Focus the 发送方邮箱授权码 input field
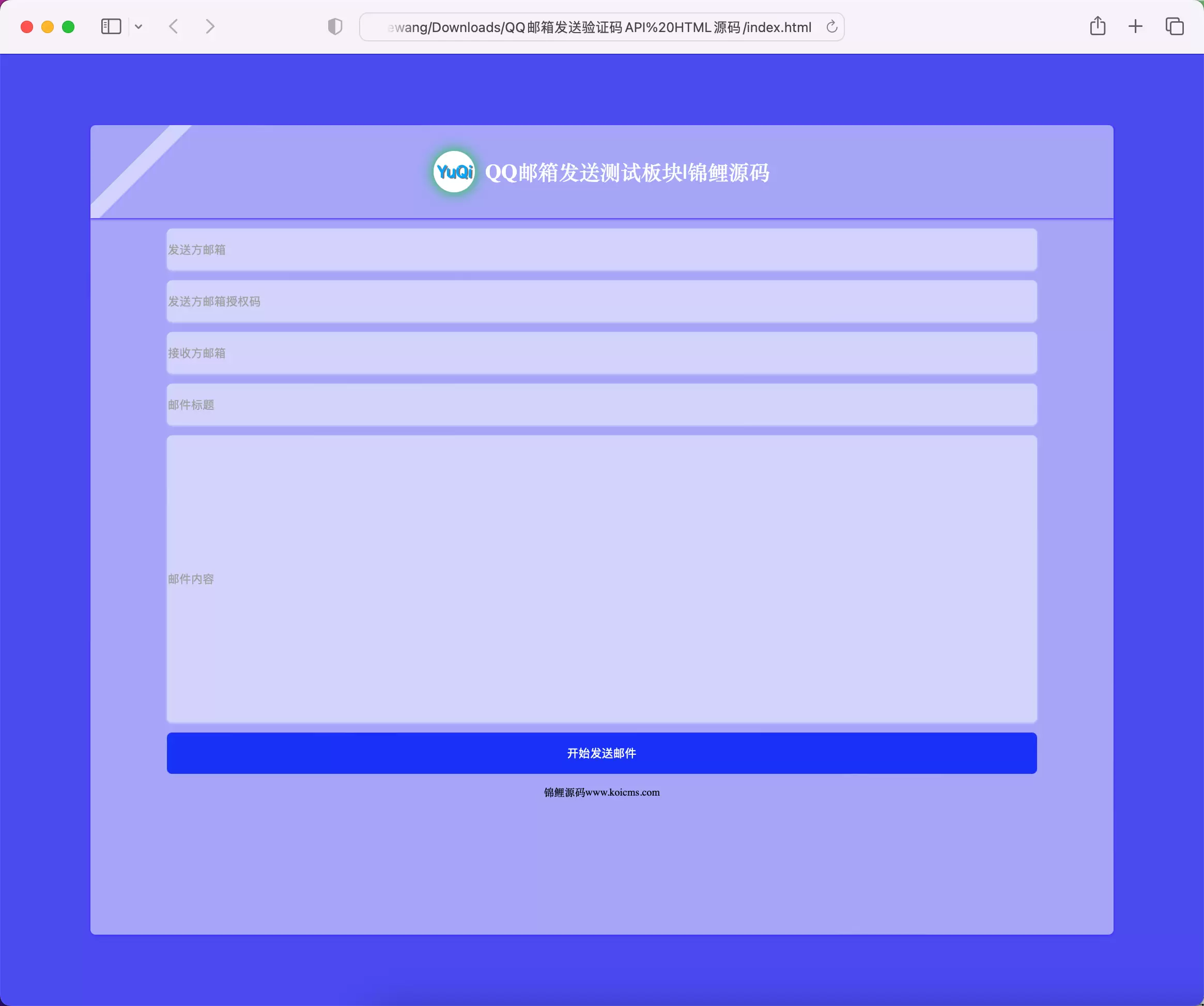This screenshot has height=1006, width=1204. [601, 301]
